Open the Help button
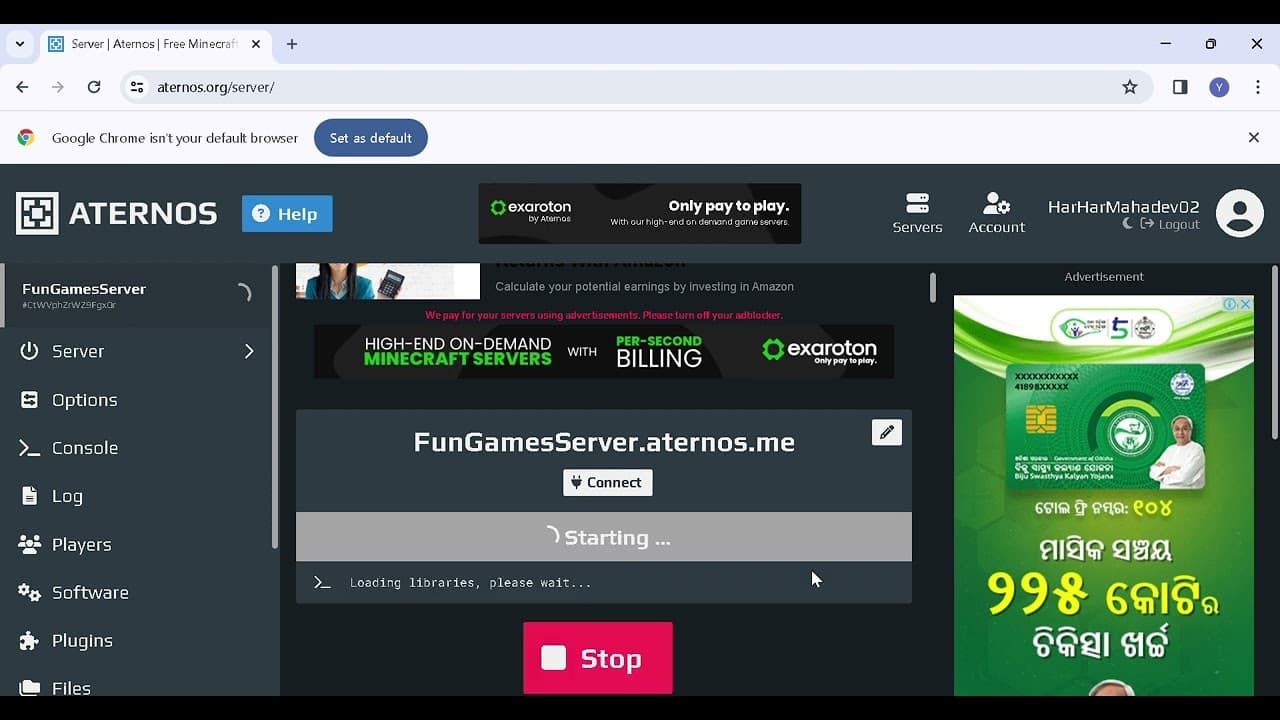Image resolution: width=1280 pixels, height=720 pixels. tap(287, 214)
